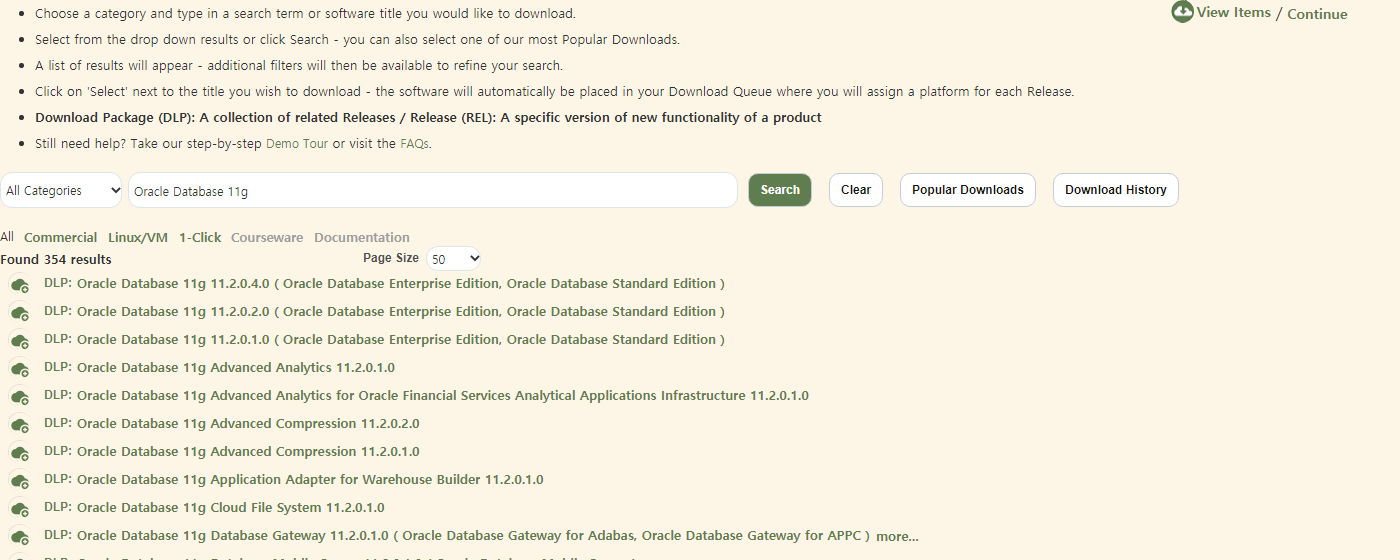Screen dimensions: 1400x560
Task: Switch to the Documentation filter tab
Action: pos(362,237)
